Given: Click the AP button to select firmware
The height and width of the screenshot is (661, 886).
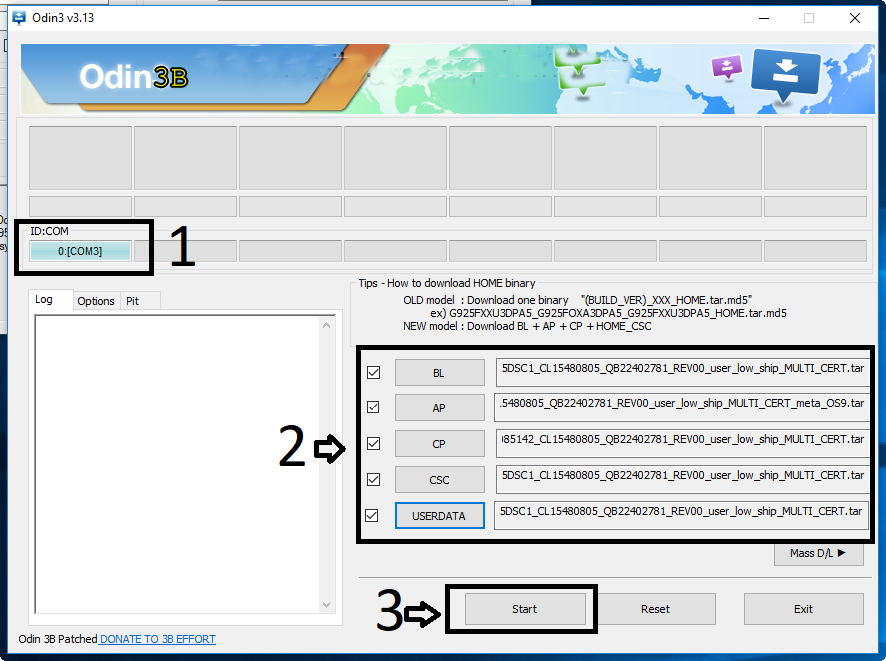Looking at the screenshot, I should coord(440,408).
